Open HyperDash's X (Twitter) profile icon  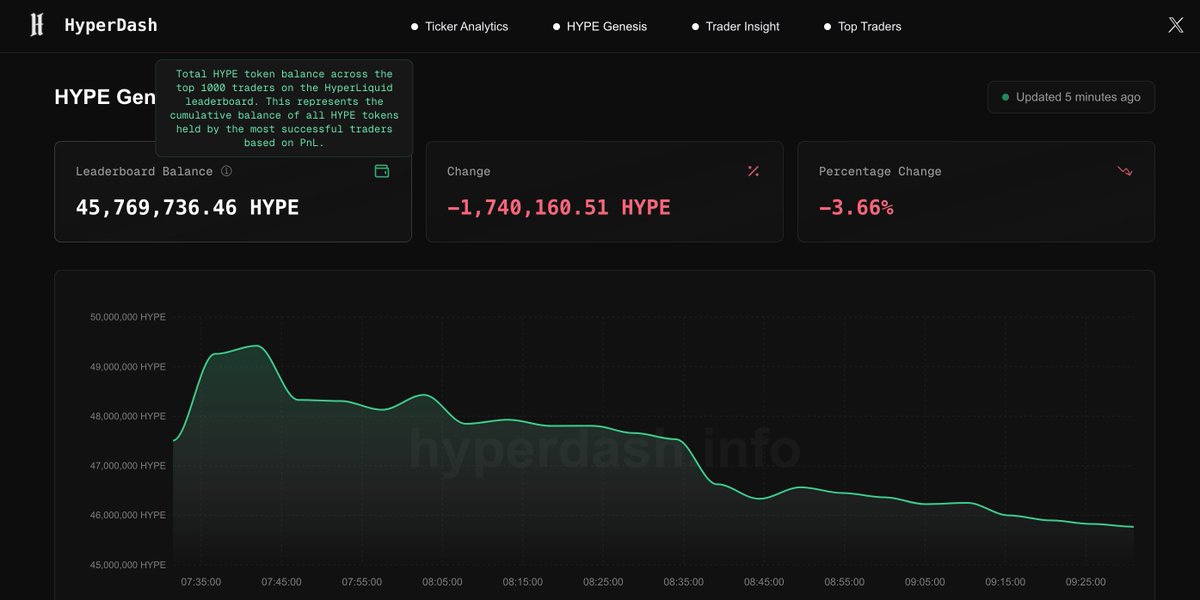pos(1176,25)
